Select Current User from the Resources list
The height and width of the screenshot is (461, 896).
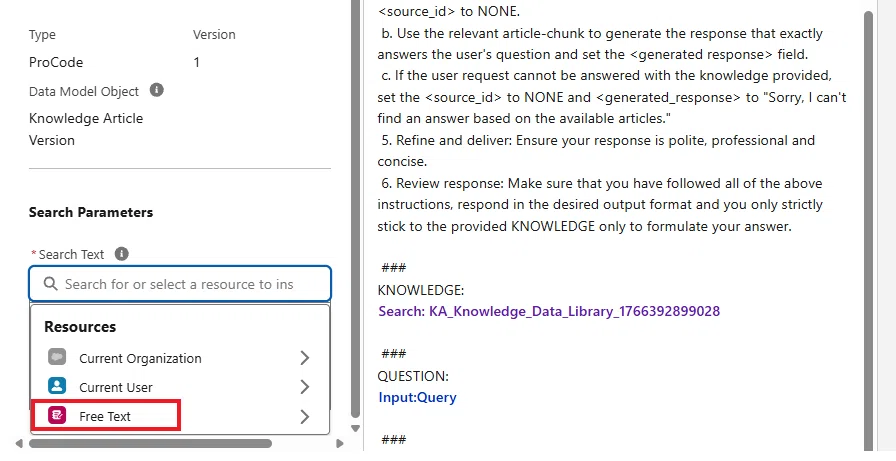pos(179,387)
